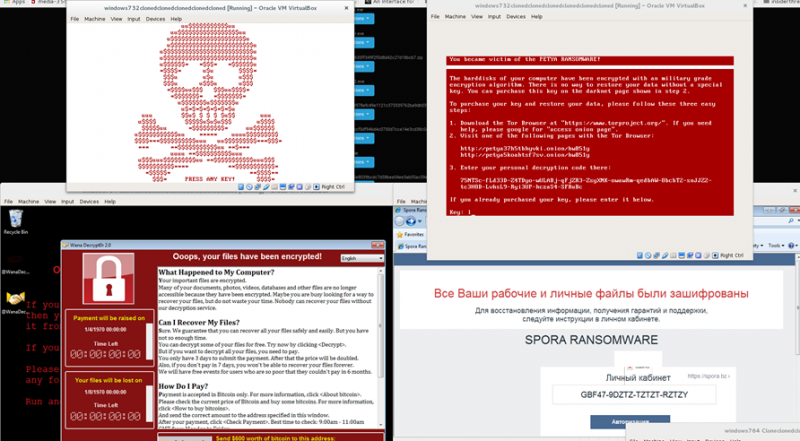Click 'Ooops, your files have been encrypted!' title

click(247, 256)
